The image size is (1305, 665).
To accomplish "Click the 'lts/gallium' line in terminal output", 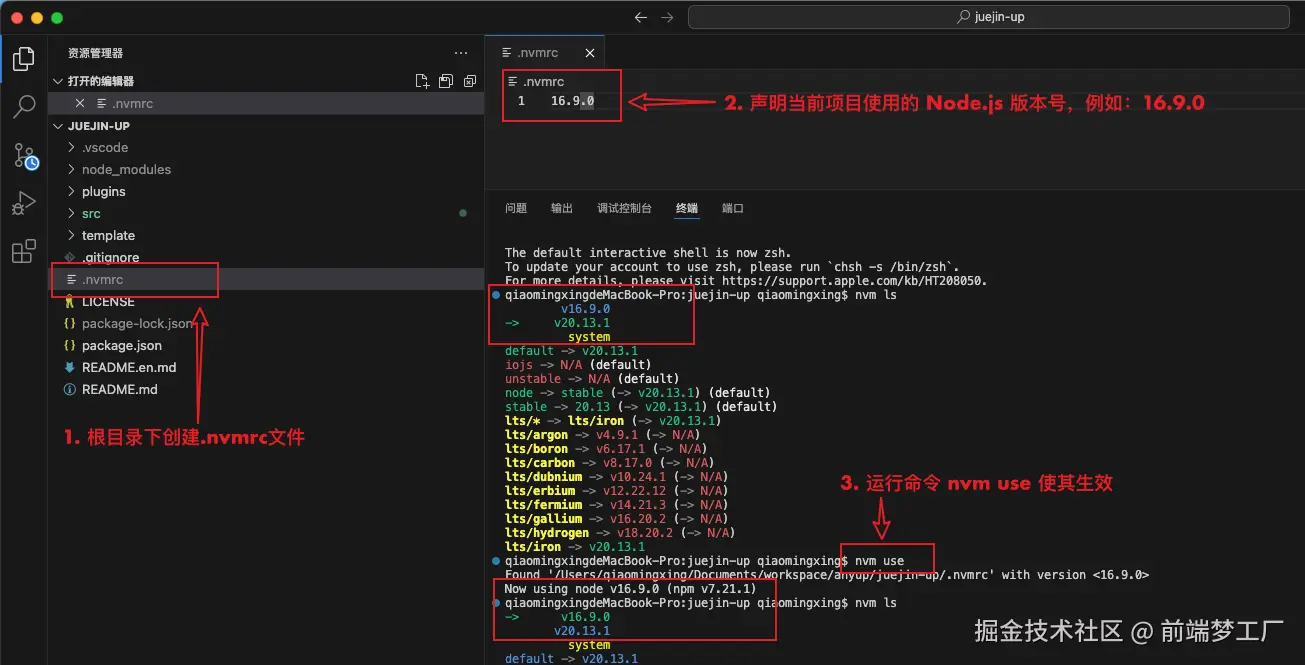I will tap(615, 519).
